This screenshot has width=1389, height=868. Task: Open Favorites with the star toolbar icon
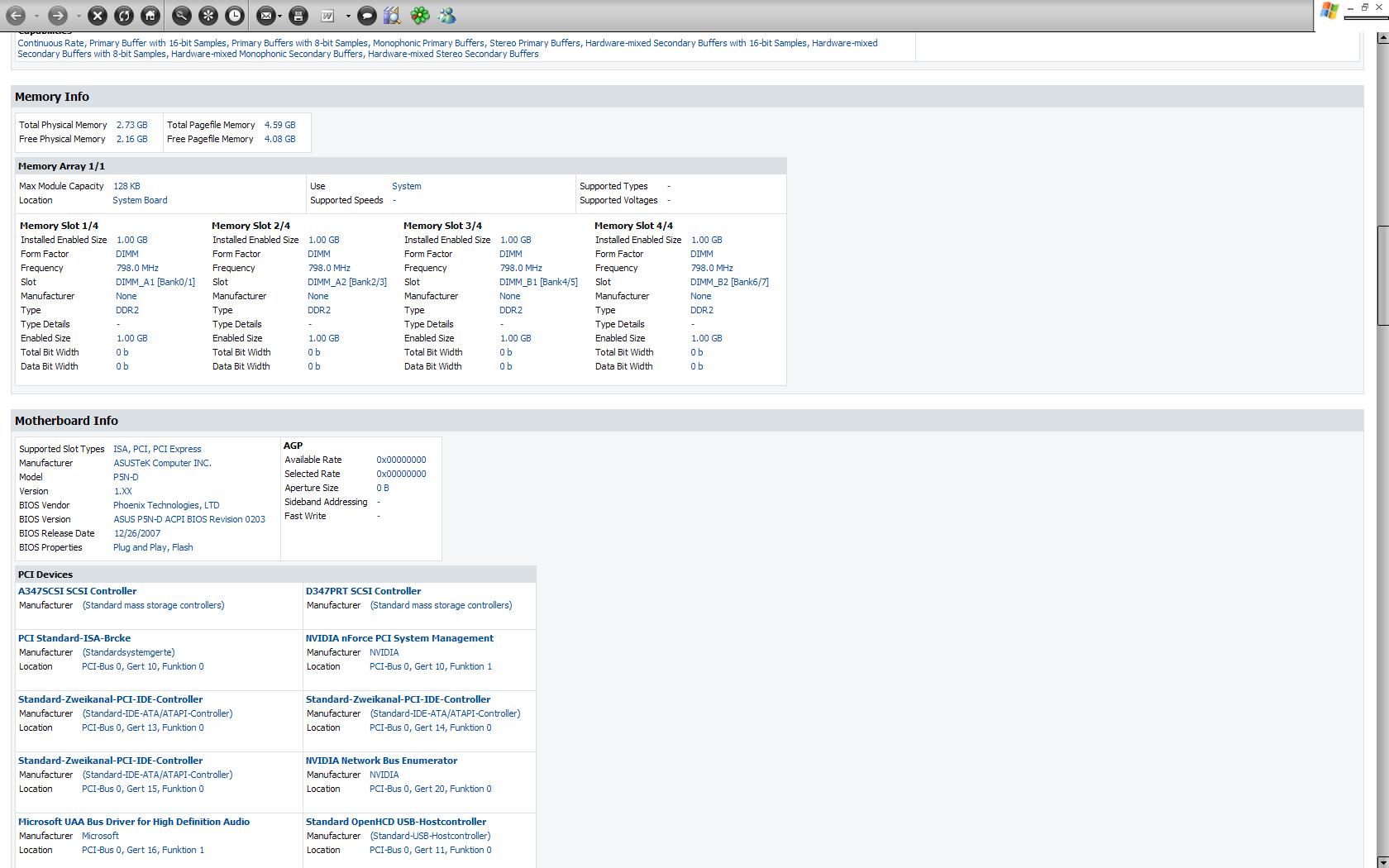(208, 15)
